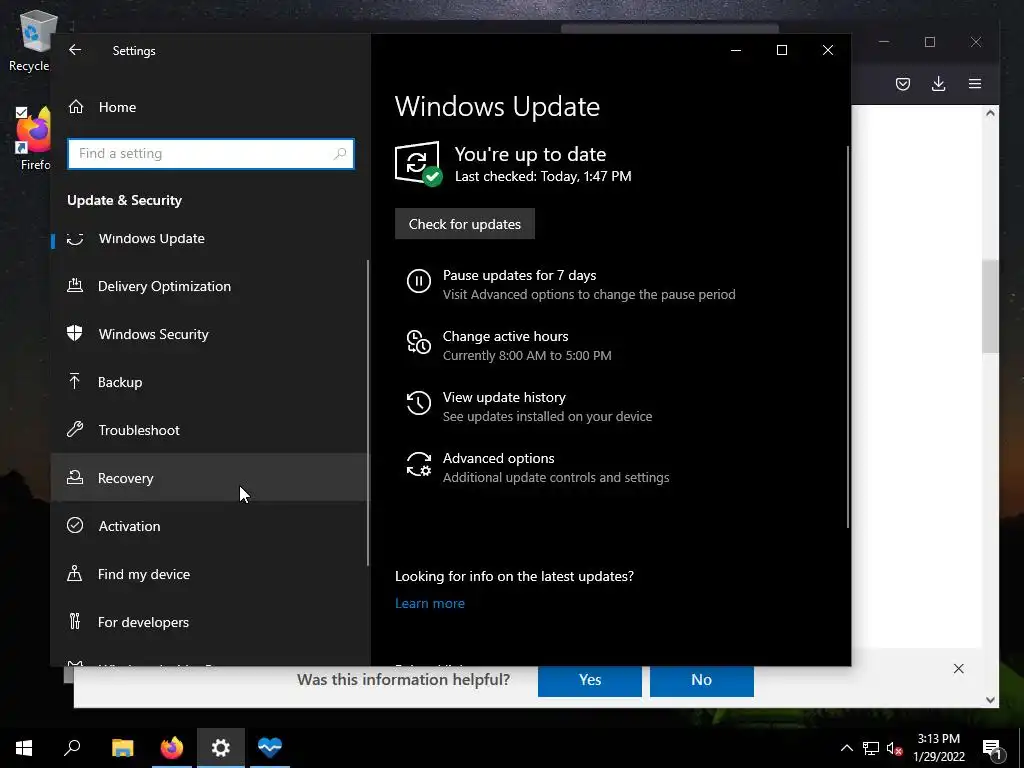The width and height of the screenshot is (1024, 768).
Task: Click the 'You're up to date' text
Action: (530, 154)
